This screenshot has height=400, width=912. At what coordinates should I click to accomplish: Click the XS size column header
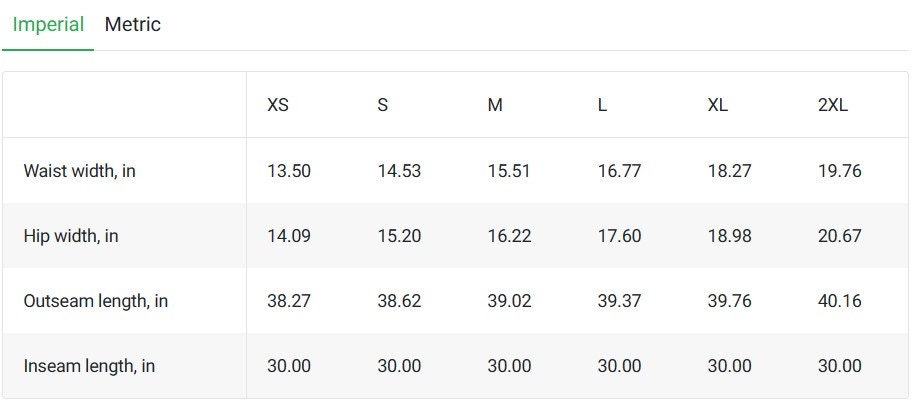pos(277,105)
